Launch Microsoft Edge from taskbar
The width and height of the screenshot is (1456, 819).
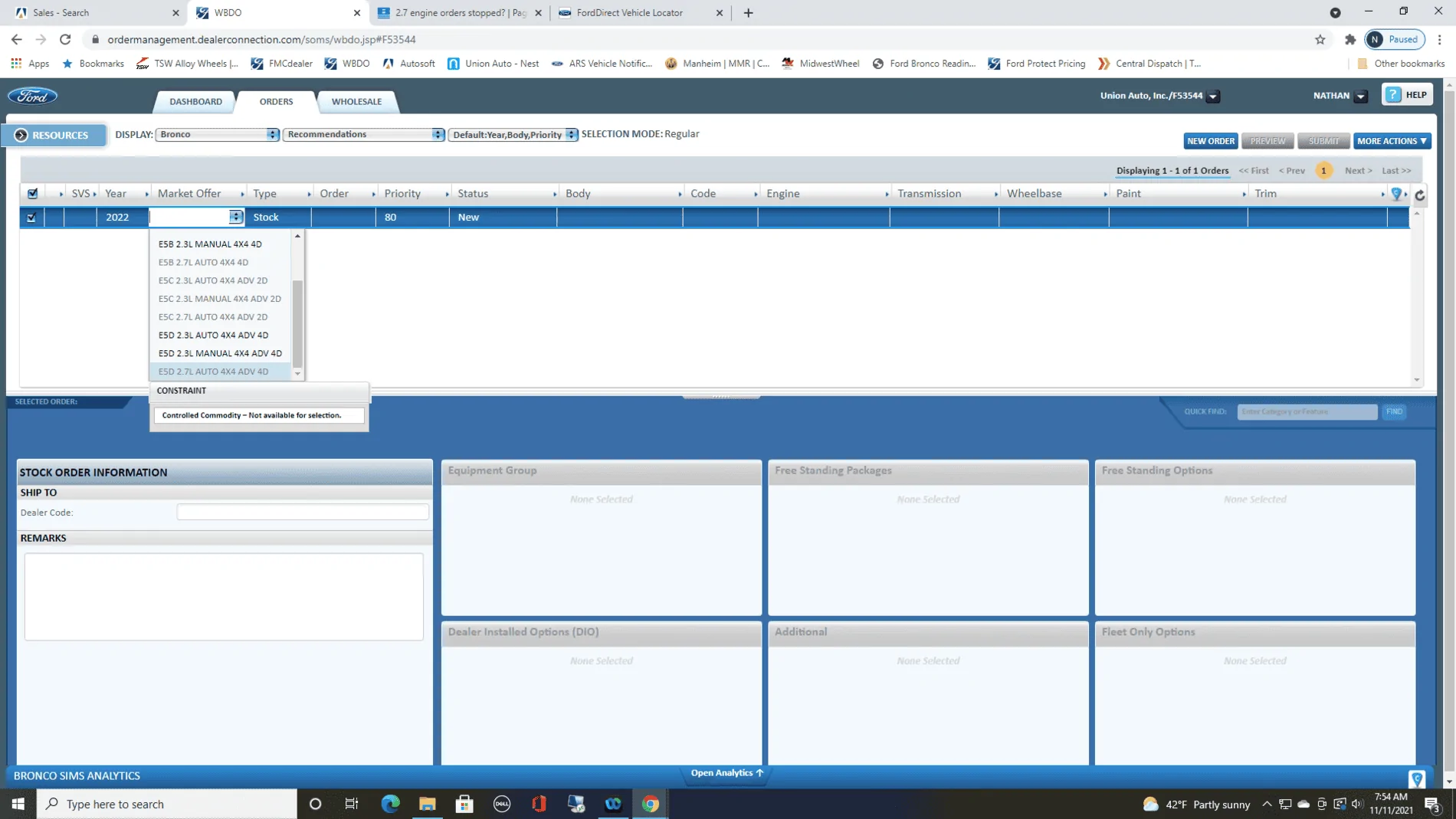390,804
